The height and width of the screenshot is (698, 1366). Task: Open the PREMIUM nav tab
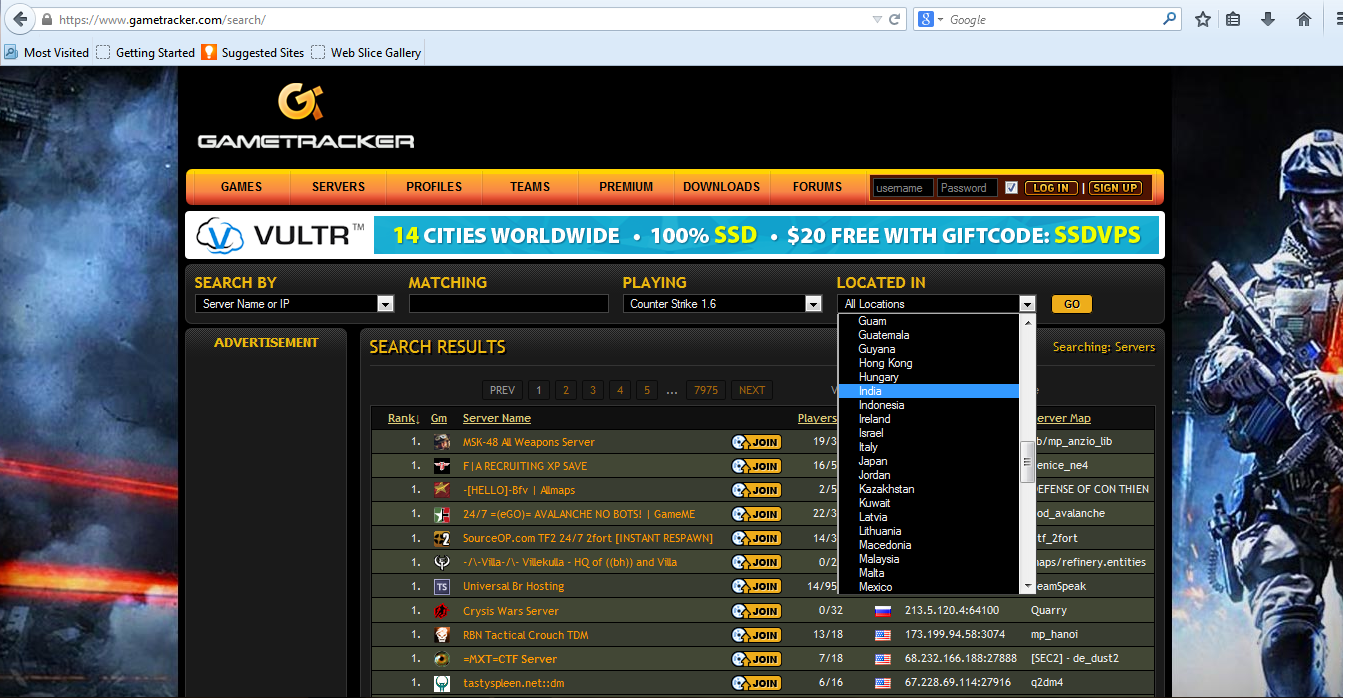pos(626,187)
